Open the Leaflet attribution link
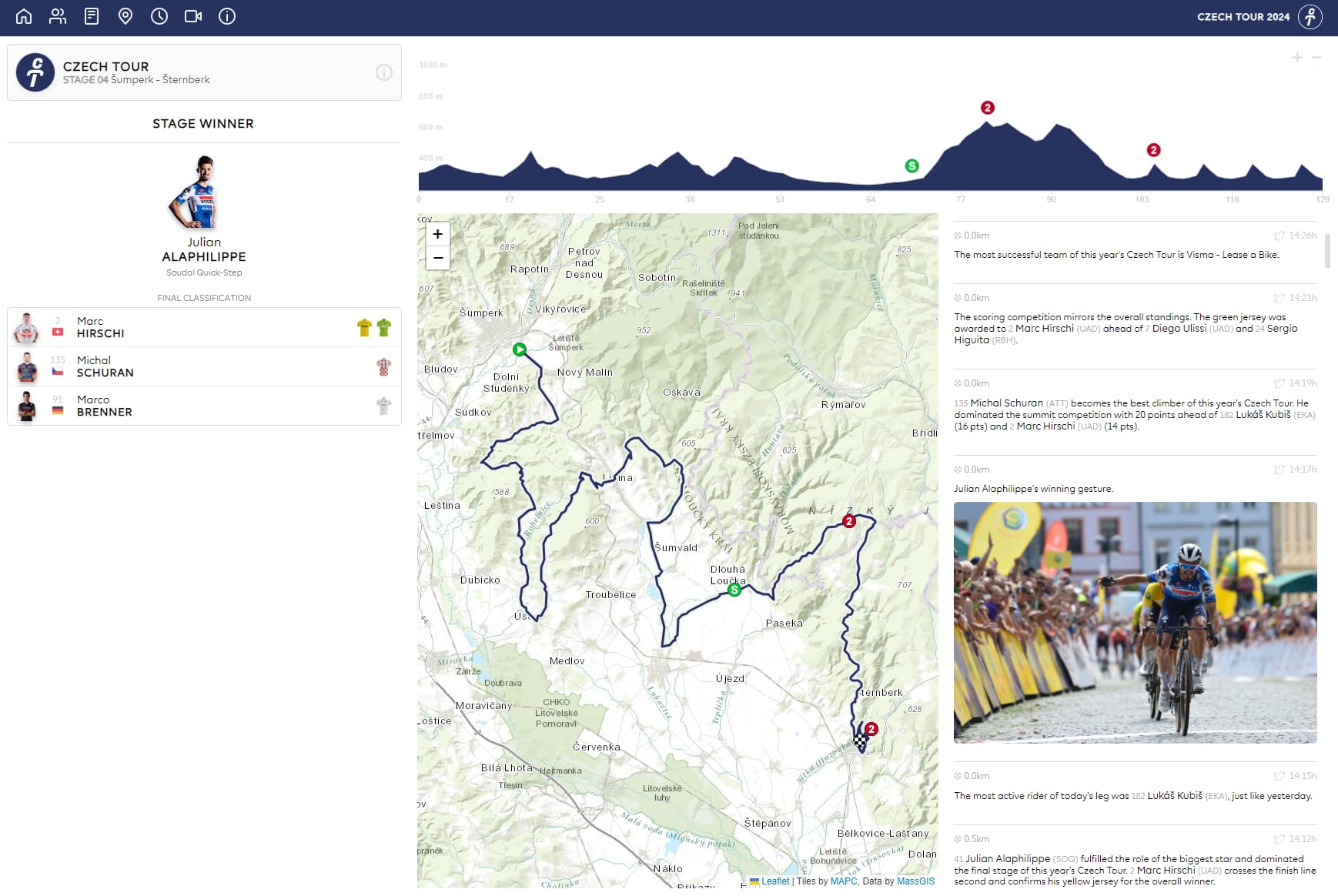Viewport: 1338px width, 896px height. point(774,881)
